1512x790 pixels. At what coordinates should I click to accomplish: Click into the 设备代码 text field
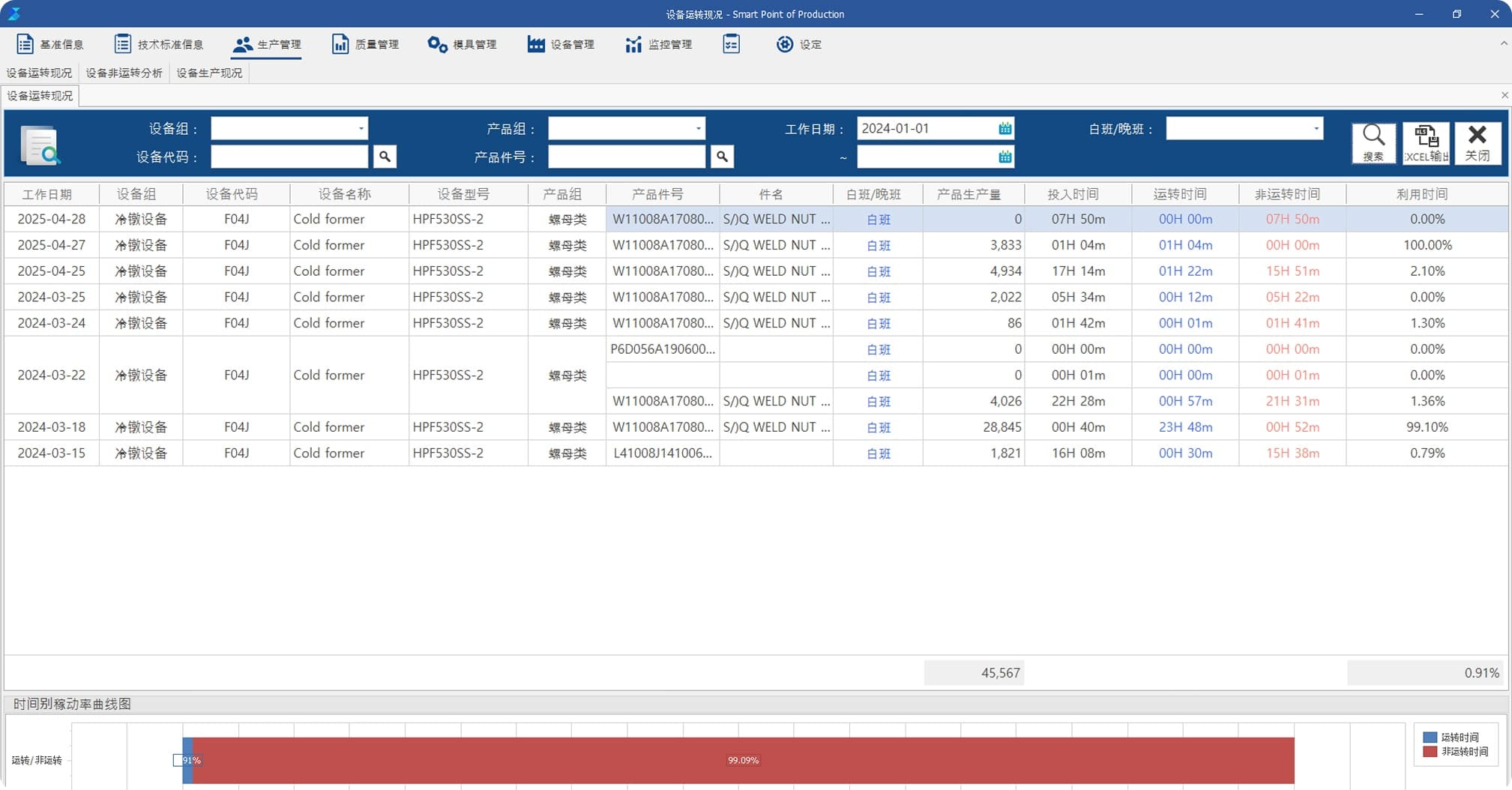tap(289, 157)
